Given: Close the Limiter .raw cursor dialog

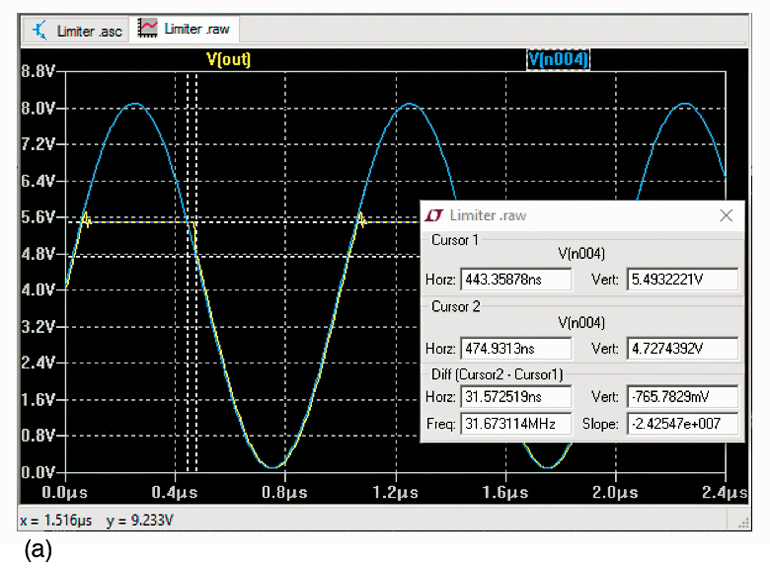Looking at the screenshot, I should 726,215.
